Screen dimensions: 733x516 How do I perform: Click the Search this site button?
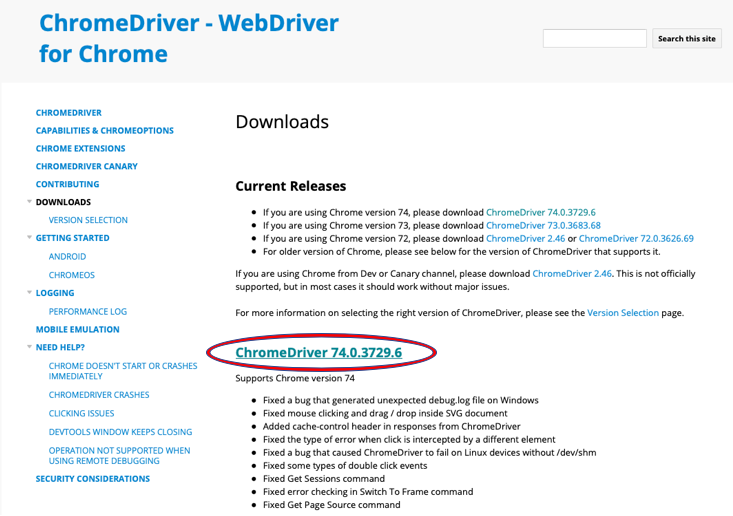(x=687, y=38)
